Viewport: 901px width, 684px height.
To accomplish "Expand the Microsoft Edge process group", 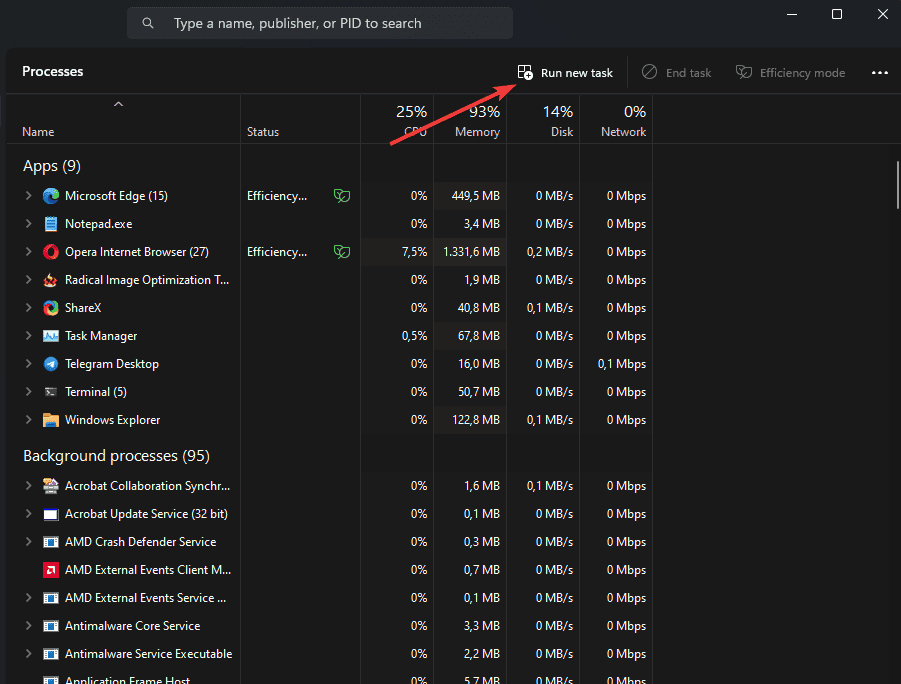I will tap(28, 196).
